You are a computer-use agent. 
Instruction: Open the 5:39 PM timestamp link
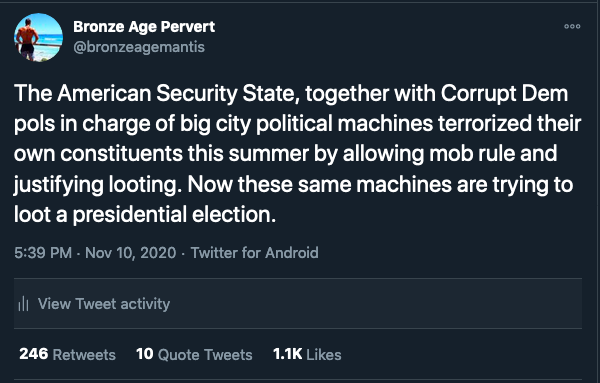[x=43, y=253]
